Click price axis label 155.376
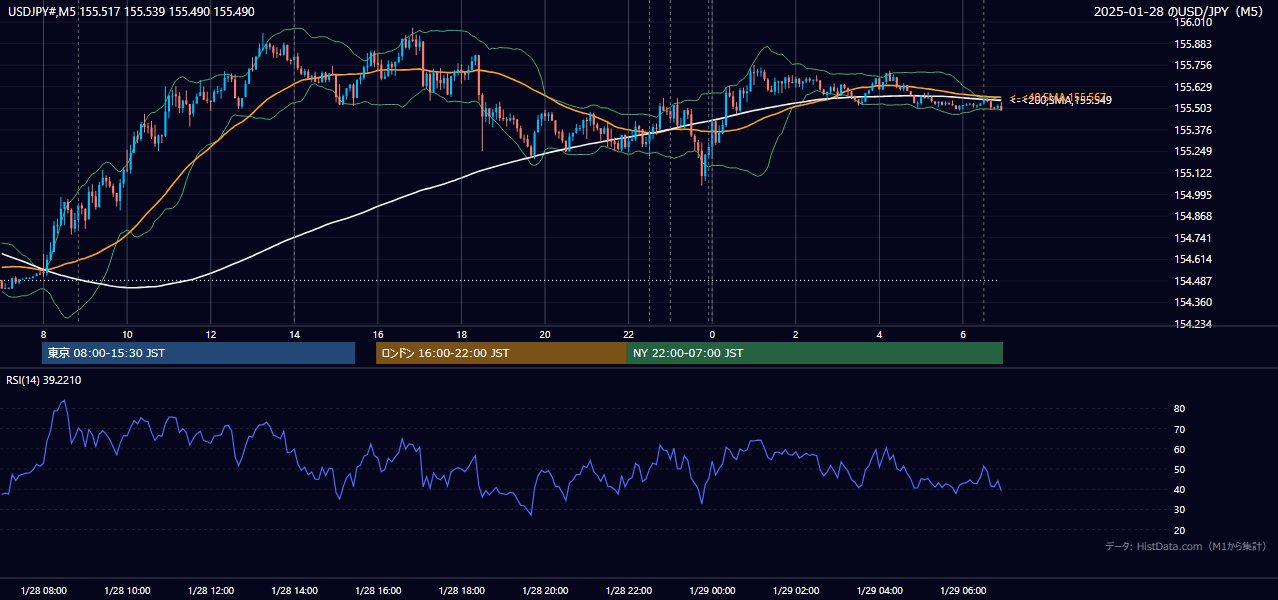Image resolution: width=1278 pixels, height=600 pixels. click(1193, 130)
